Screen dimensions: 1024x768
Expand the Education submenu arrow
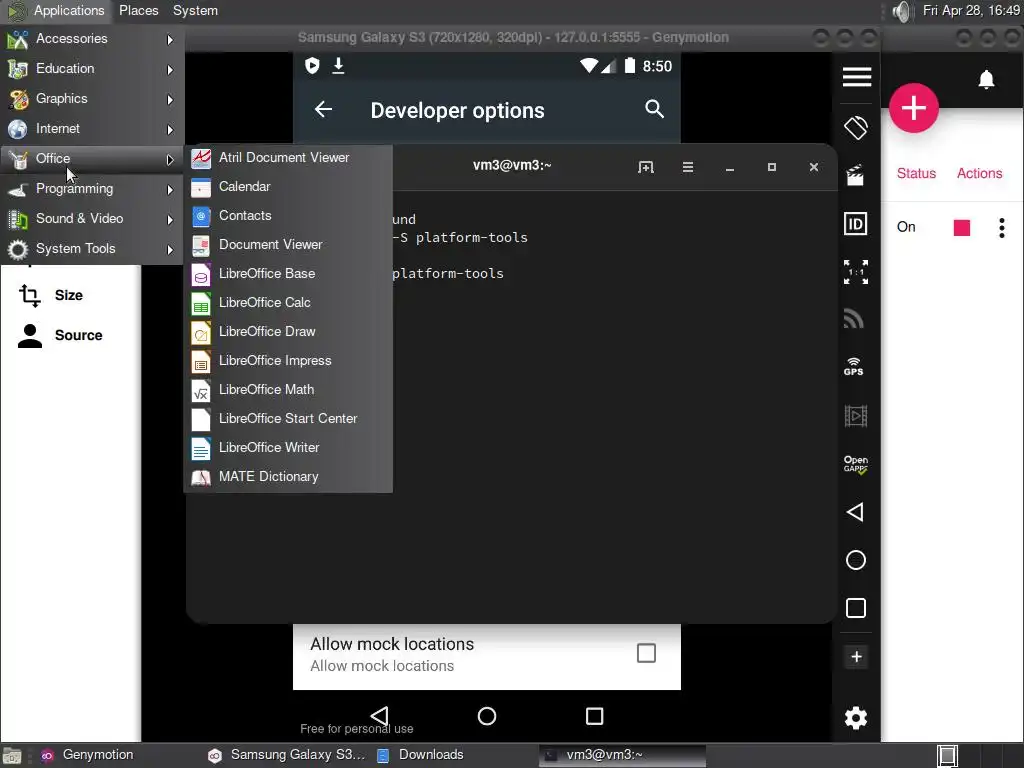pyautogui.click(x=170, y=69)
